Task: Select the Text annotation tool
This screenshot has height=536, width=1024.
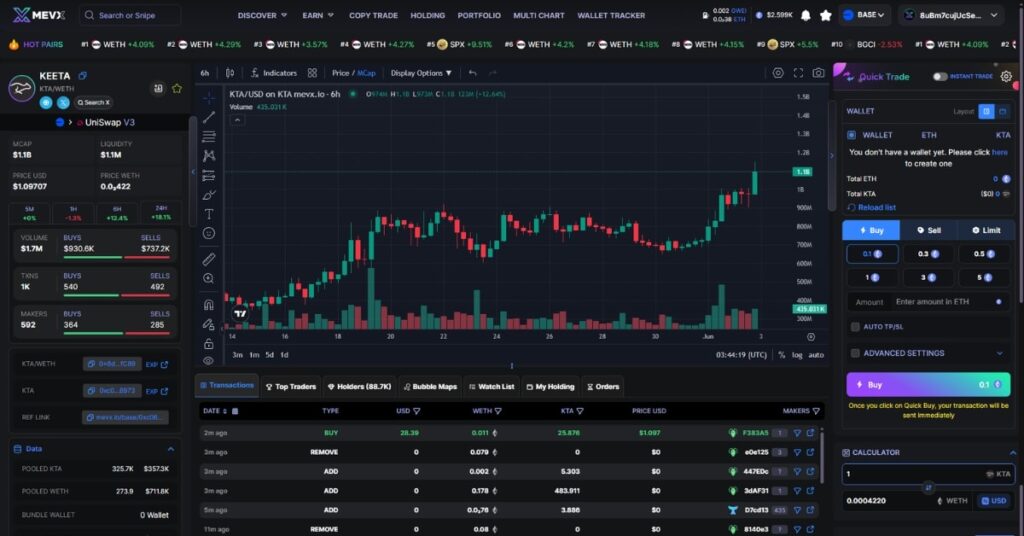Action: [209, 214]
